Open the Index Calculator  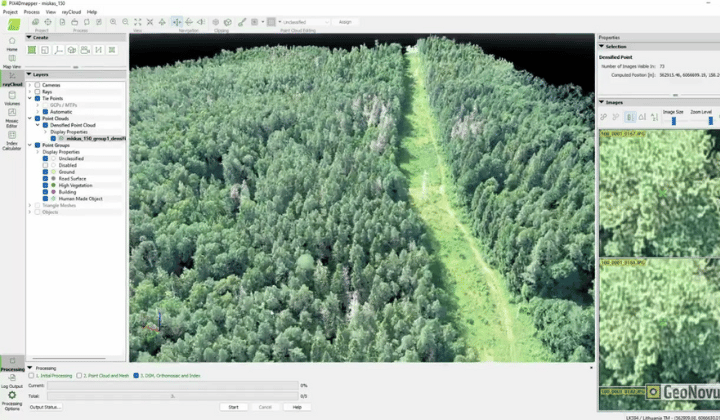point(12,136)
